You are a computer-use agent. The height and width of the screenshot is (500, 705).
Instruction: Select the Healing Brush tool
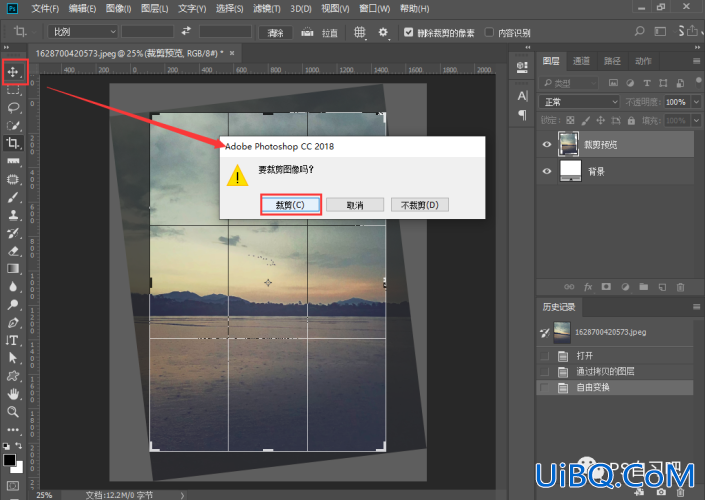pyautogui.click(x=13, y=179)
